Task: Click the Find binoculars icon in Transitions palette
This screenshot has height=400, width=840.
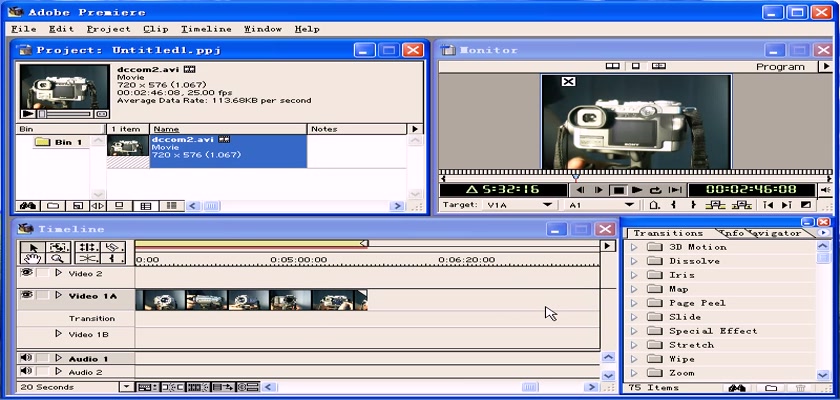Action: click(x=737, y=388)
